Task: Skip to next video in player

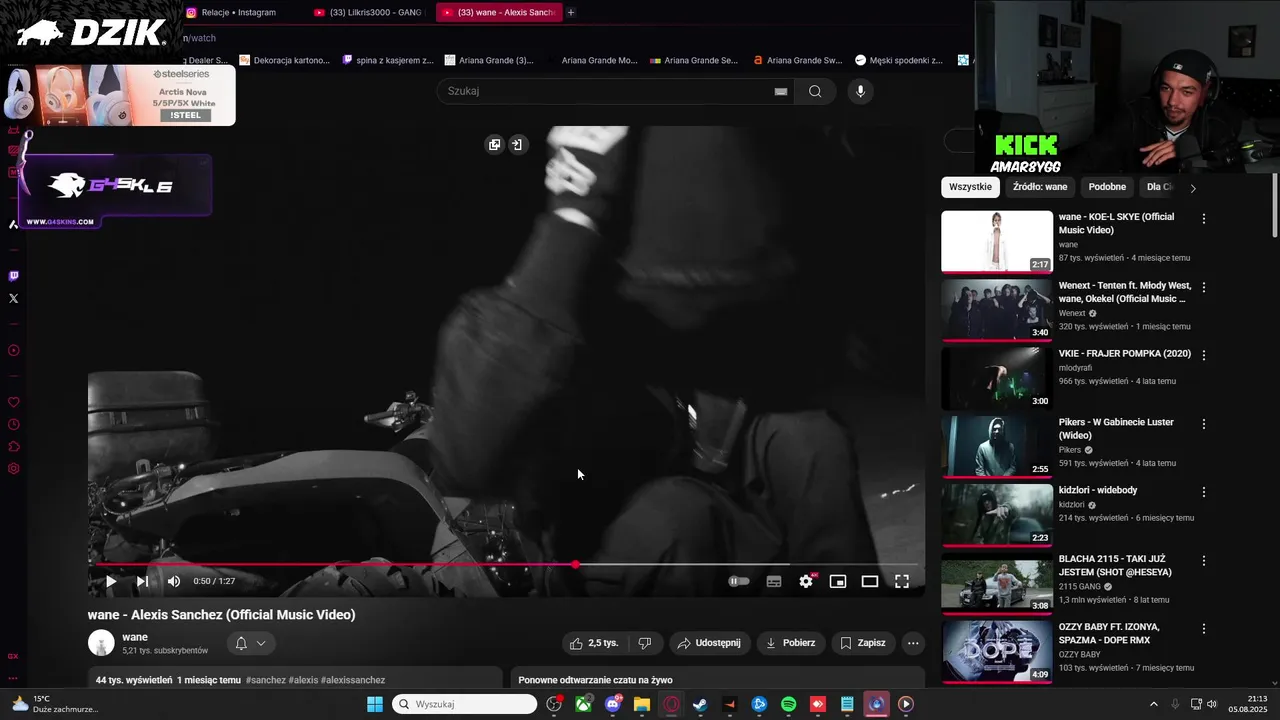Action: click(x=142, y=581)
